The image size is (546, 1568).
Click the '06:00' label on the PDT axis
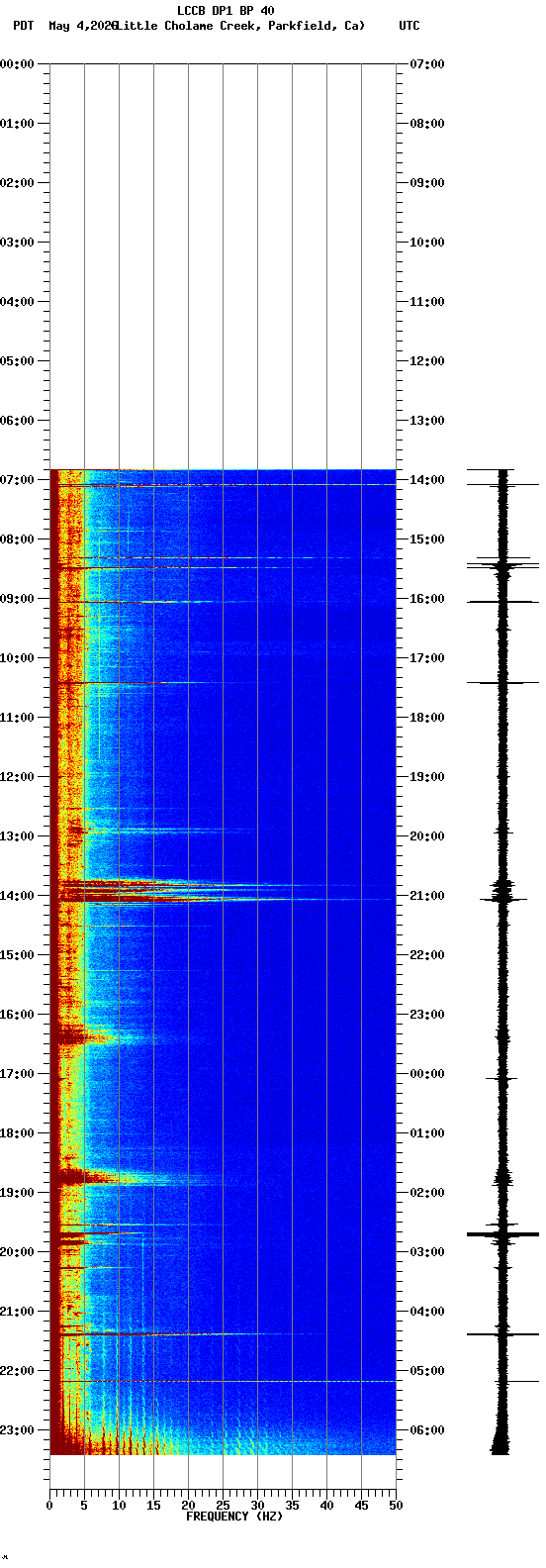pyautogui.click(x=18, y=421)
